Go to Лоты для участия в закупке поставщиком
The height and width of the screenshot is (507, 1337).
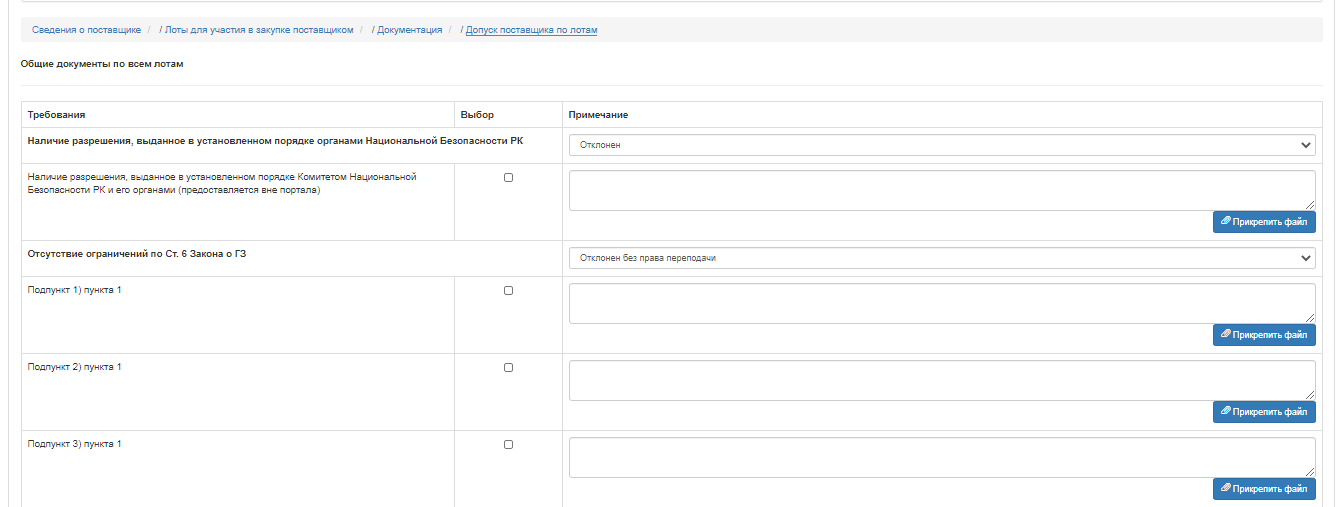point(259,30)
